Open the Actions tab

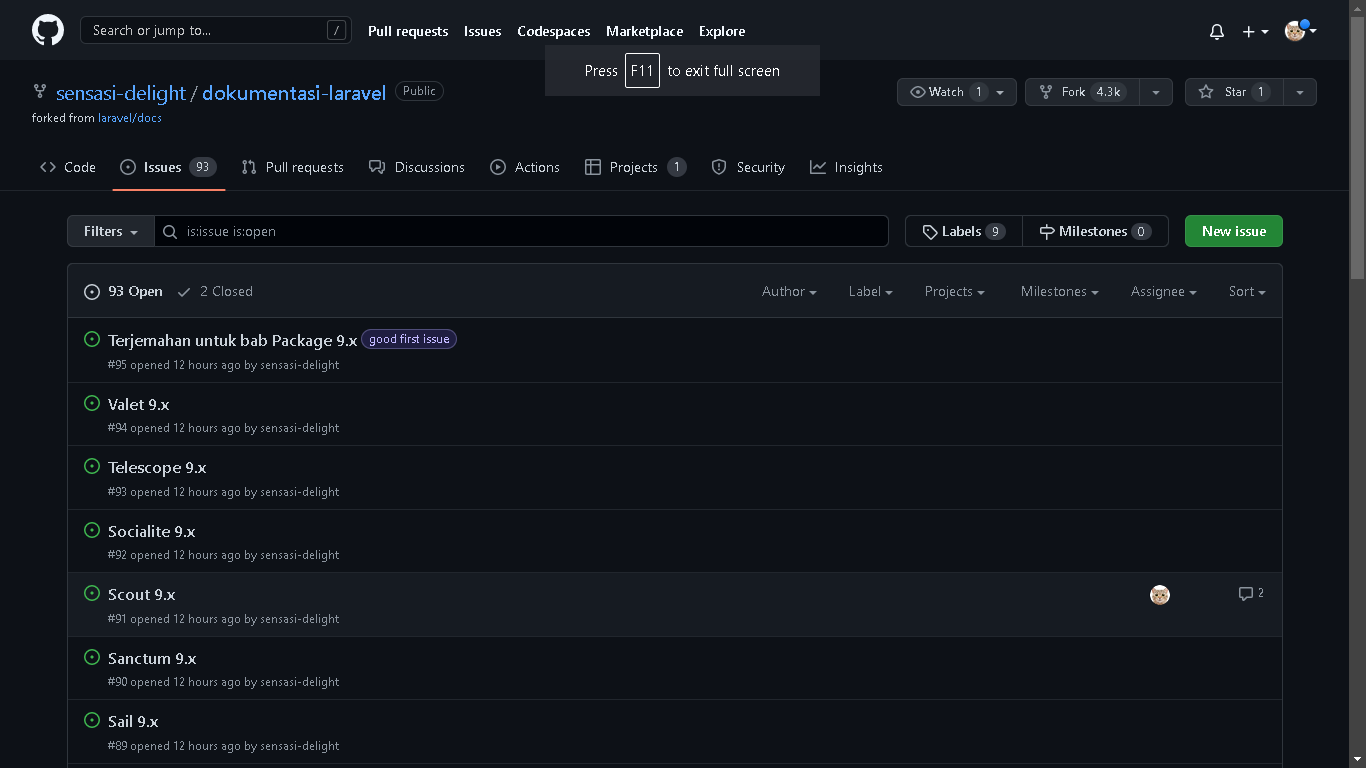tap(525, 167)
